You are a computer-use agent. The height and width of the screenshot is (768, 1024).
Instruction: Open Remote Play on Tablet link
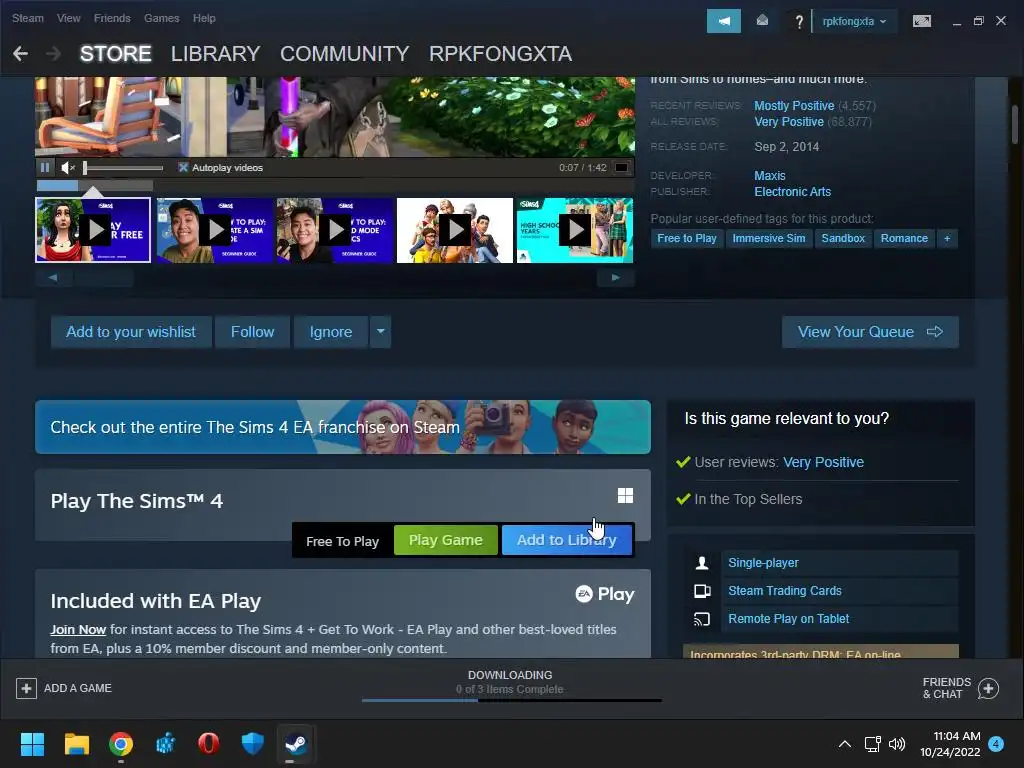(789, 618)
